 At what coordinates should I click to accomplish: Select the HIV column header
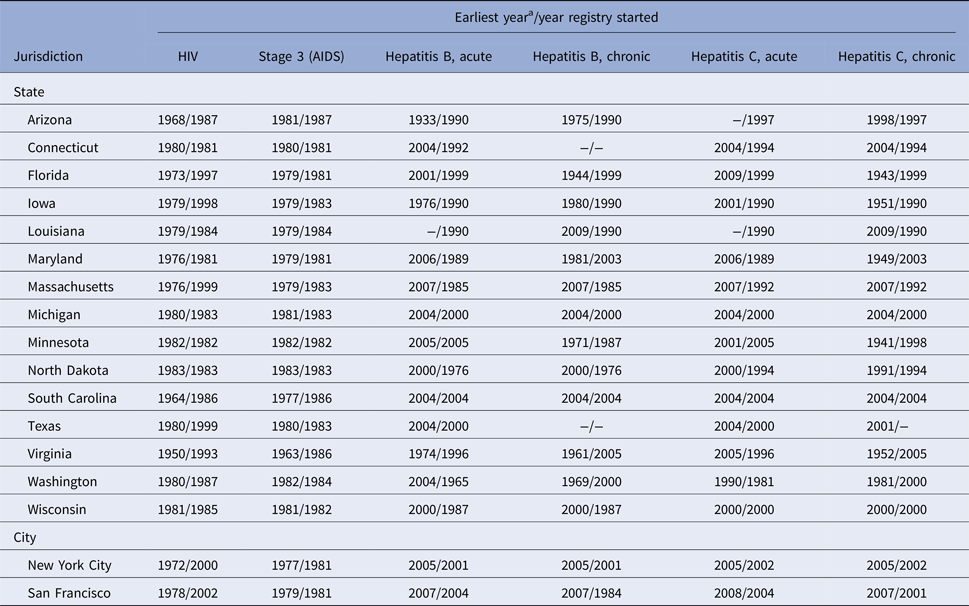click(187, 57)
